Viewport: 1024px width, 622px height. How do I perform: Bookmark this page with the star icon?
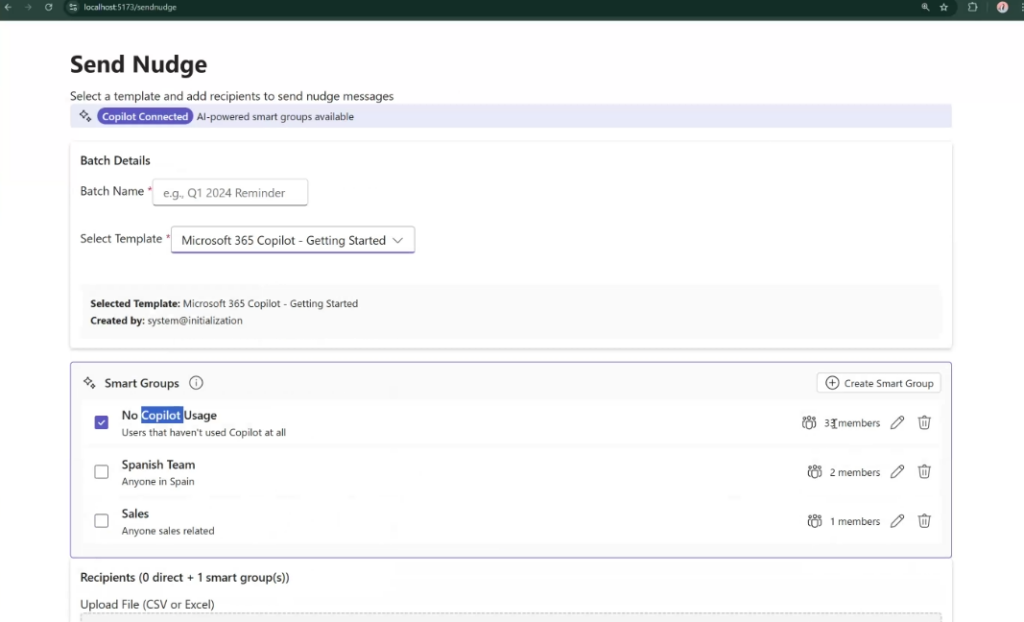944,7
